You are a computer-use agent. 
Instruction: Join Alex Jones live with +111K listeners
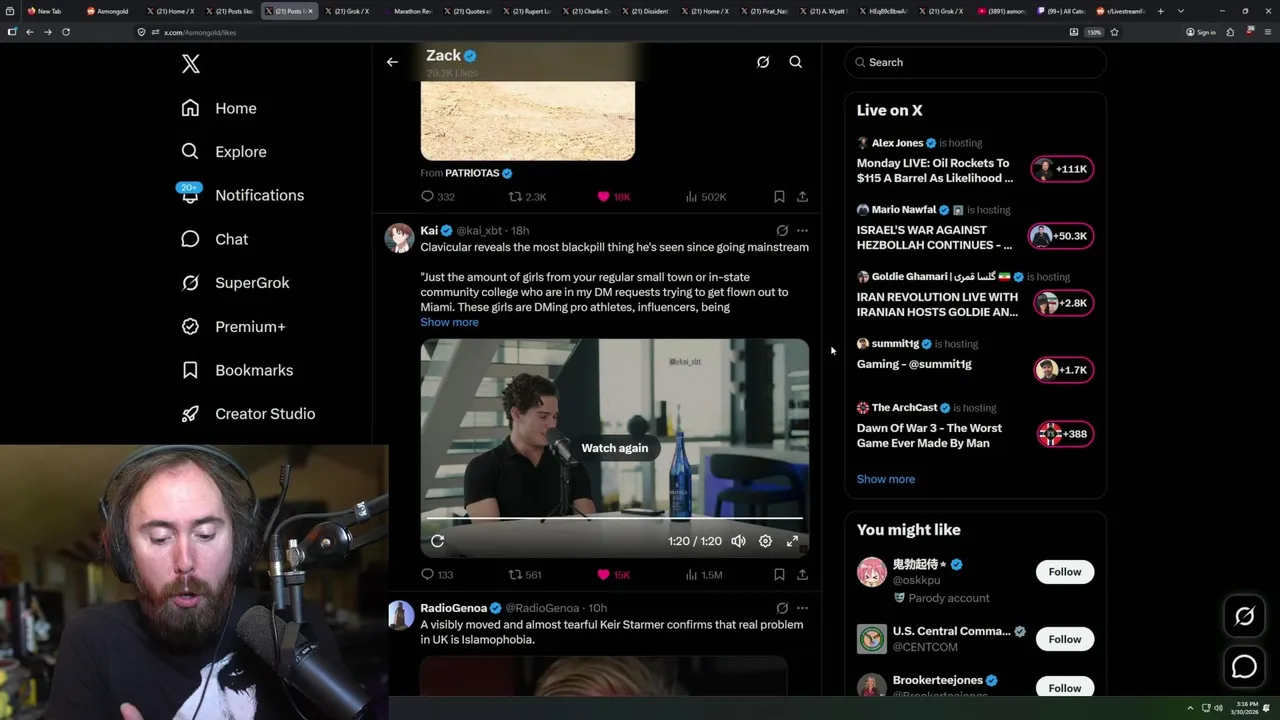point(1063,169)
